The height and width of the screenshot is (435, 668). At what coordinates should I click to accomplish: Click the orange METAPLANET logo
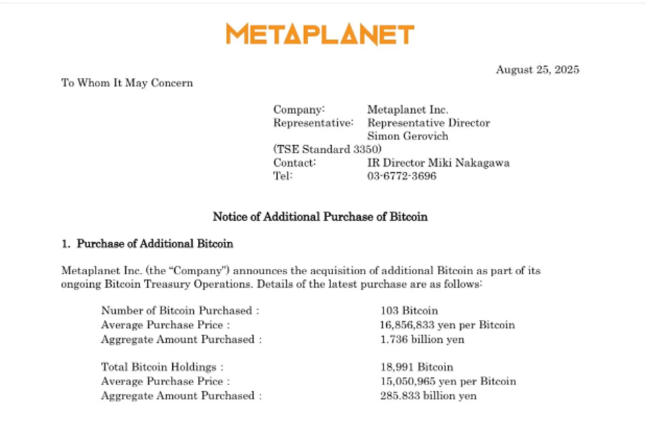(x=319, y=35)
